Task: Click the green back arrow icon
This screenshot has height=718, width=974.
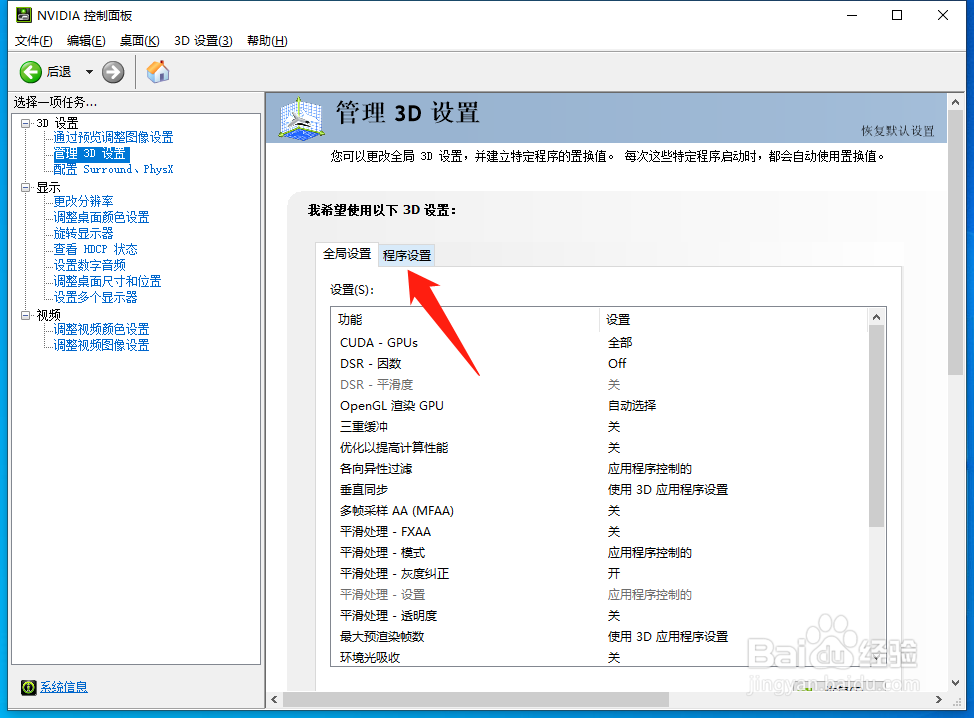Action: 30,72
